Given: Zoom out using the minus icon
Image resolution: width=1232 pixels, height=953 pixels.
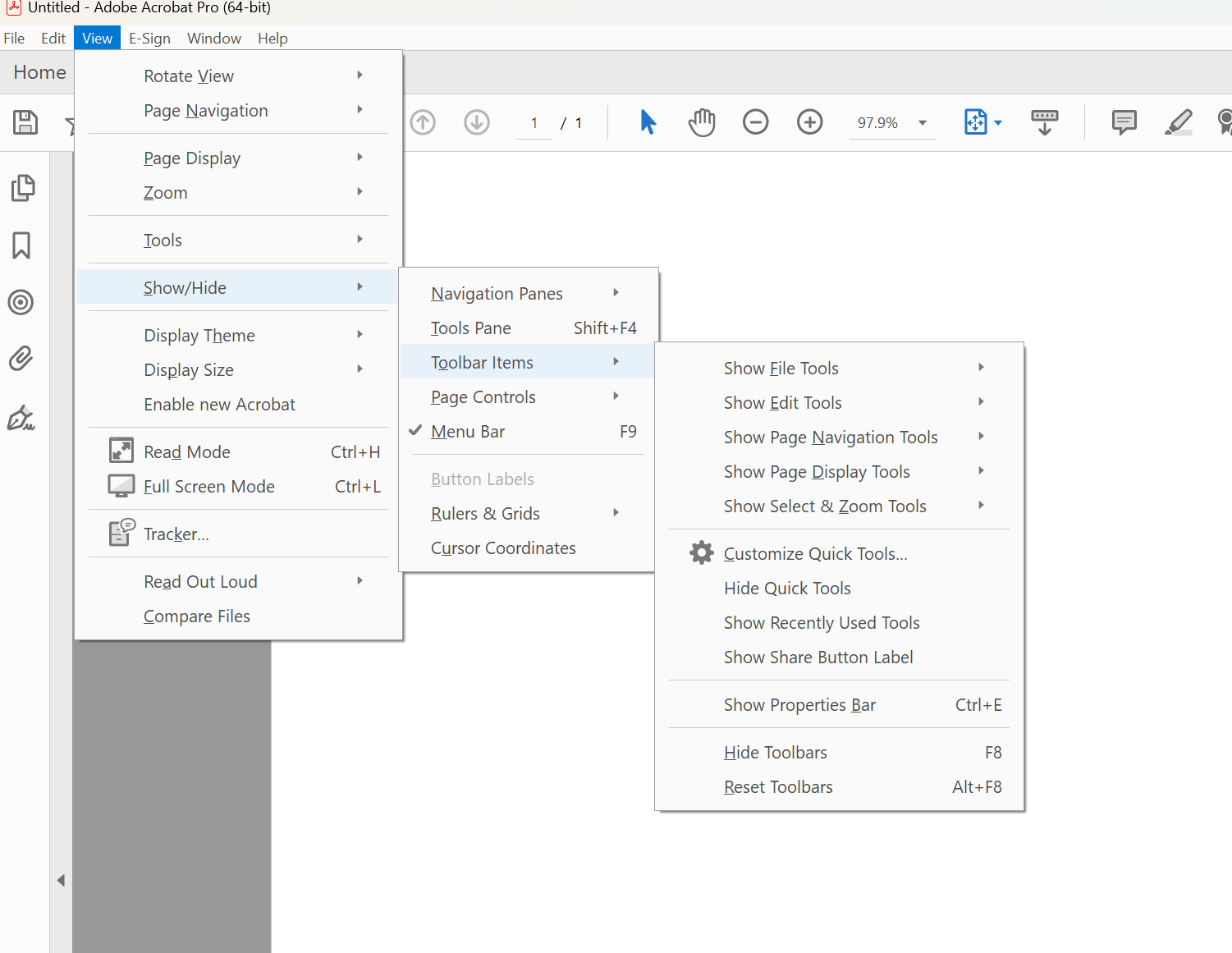Looking at the screenshot, I should (x=755, y=121).
